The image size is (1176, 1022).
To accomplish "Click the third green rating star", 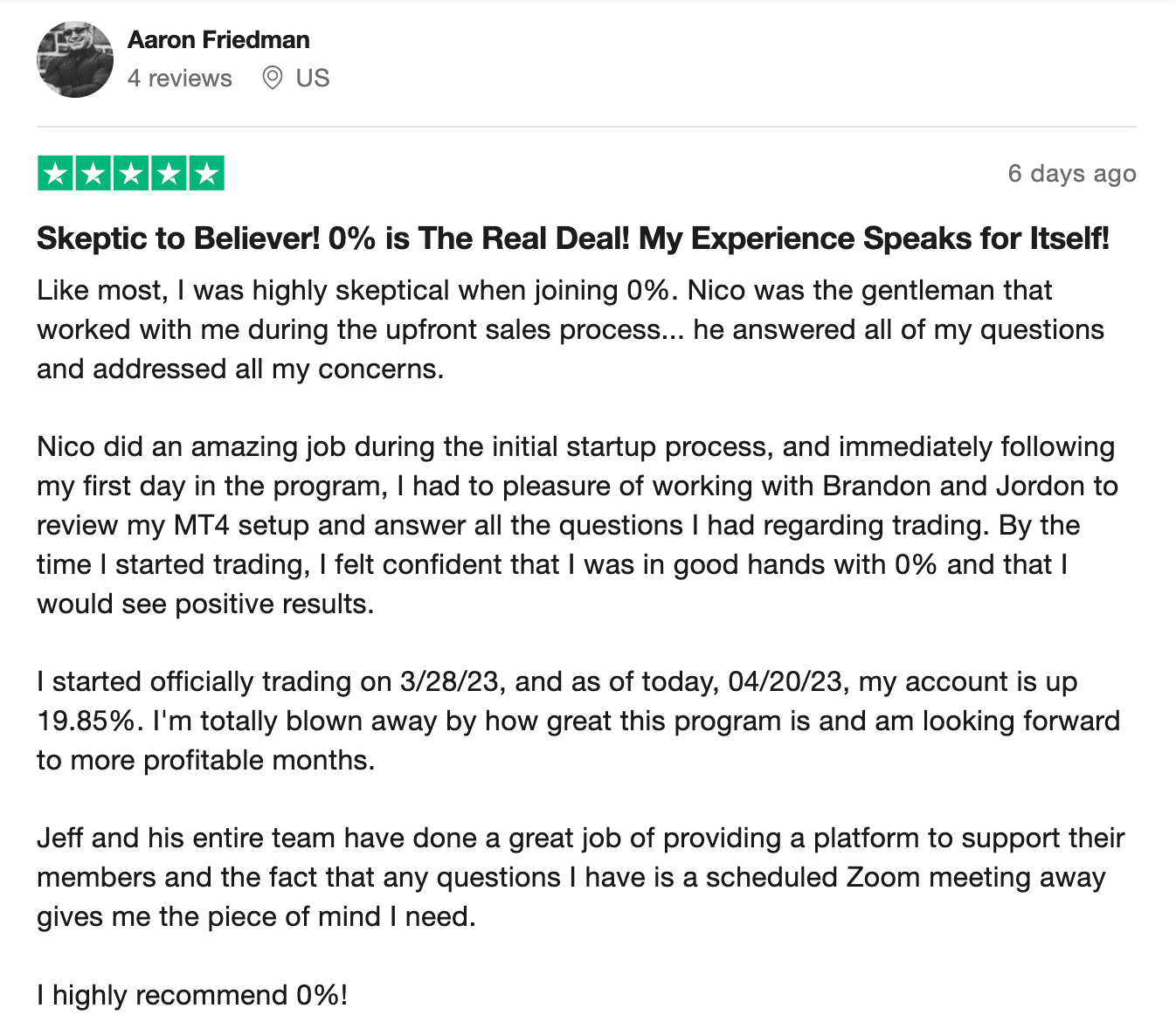I will tap(131, 173).
